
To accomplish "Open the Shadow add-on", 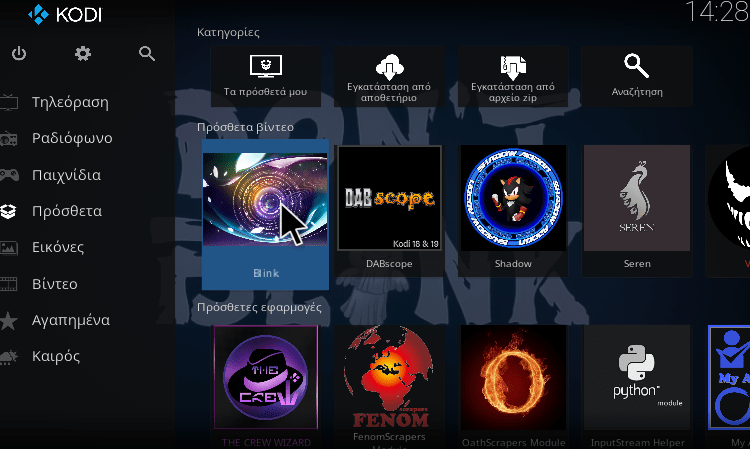I will click(513, 210).
